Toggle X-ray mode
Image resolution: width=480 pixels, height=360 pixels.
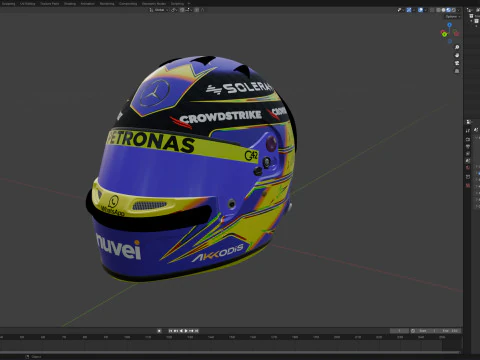[432, 10]
